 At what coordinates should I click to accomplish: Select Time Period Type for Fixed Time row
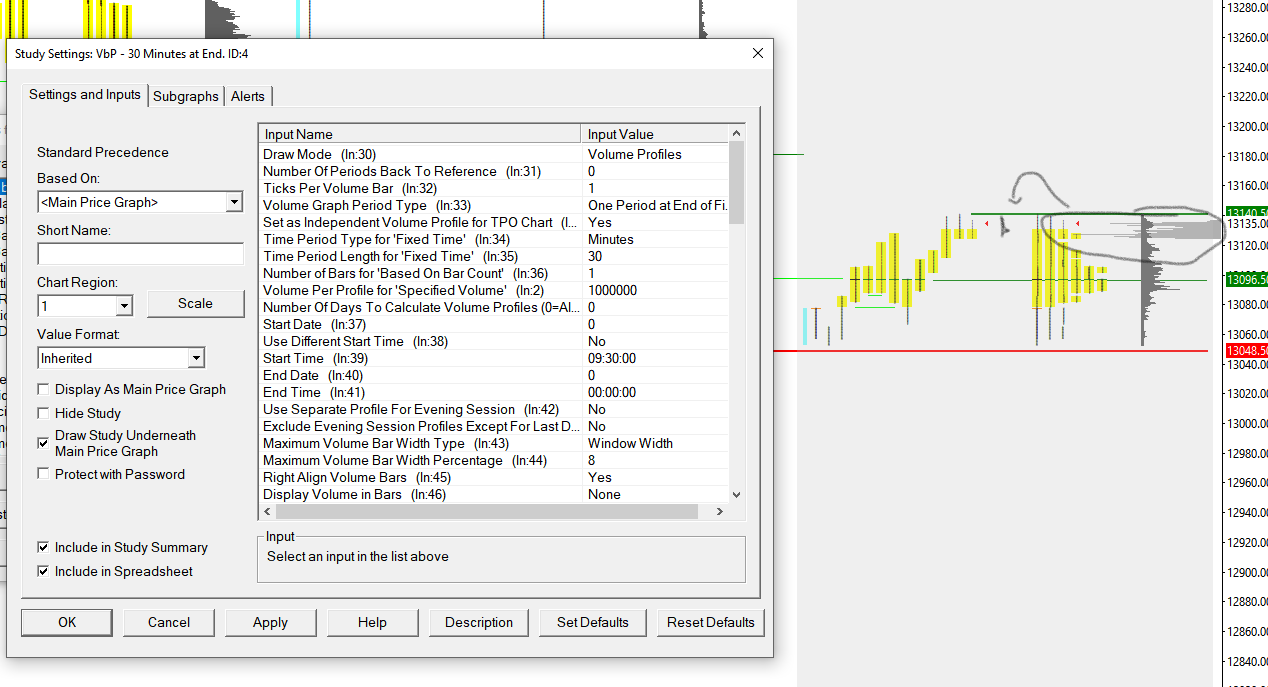(x=494, y=239)
